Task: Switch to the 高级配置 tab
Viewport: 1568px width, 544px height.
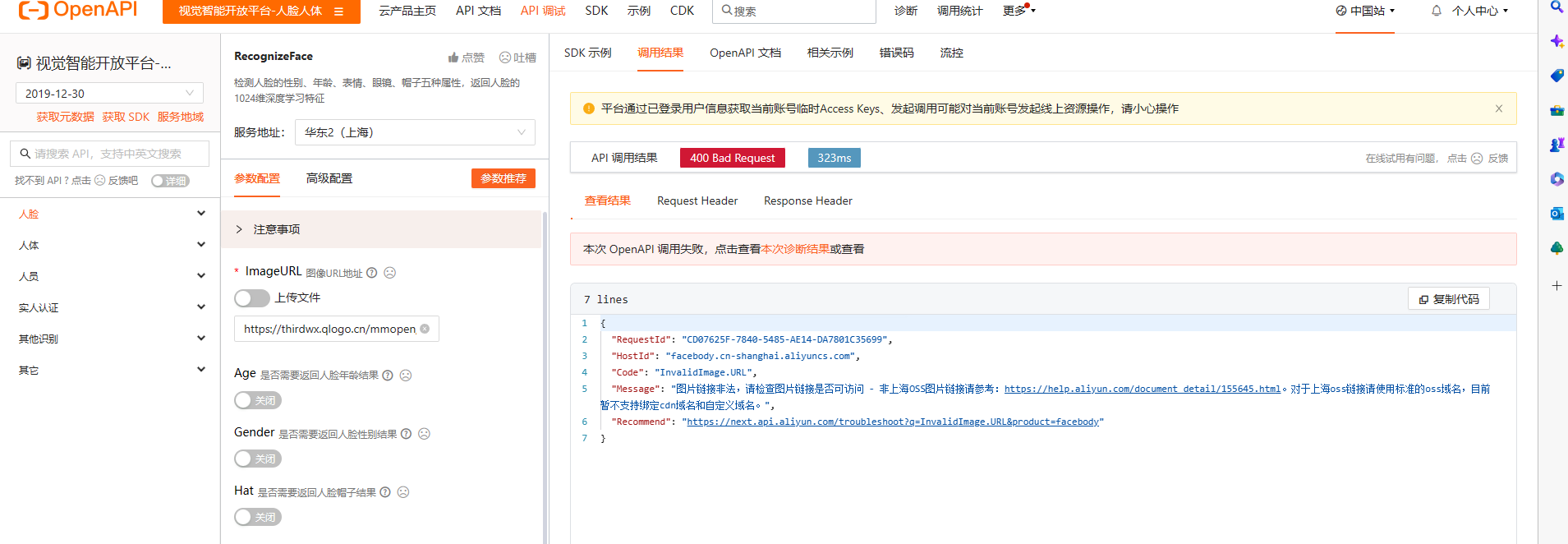Action: tap(329, 178)
